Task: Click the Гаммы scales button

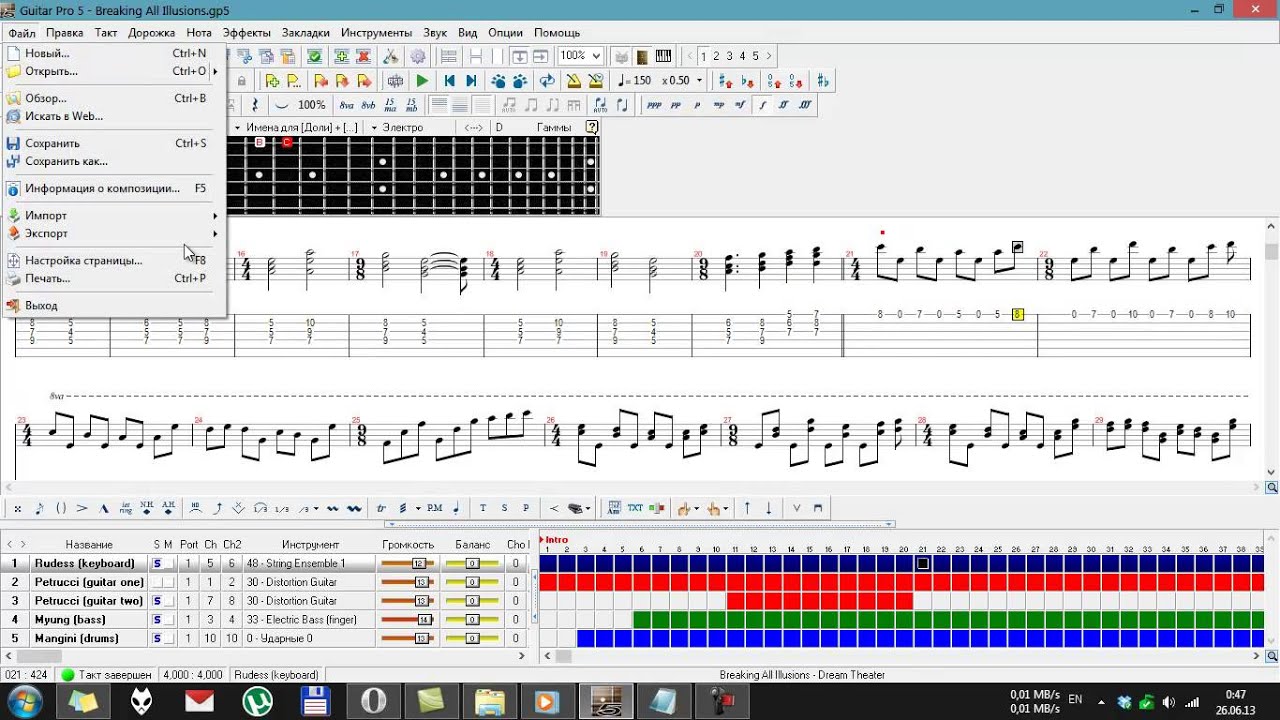Action: pos(554,128)
